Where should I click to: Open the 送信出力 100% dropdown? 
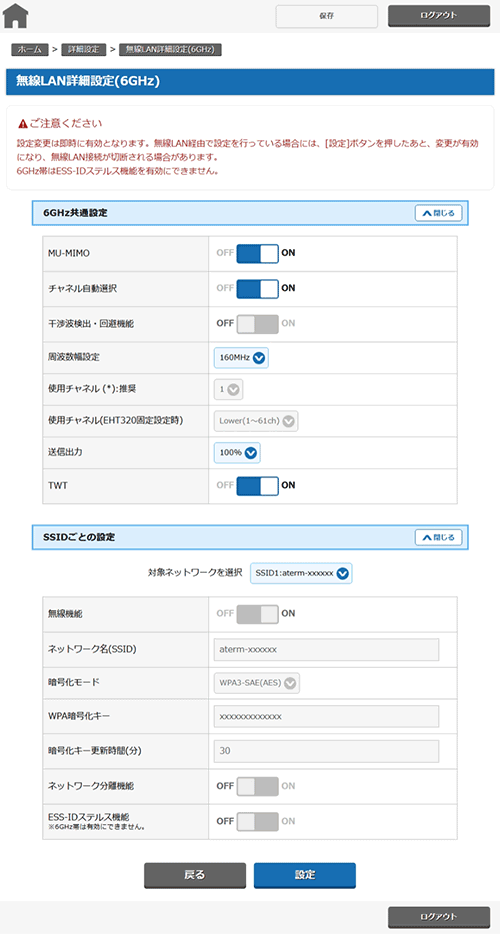click(237, 453)
